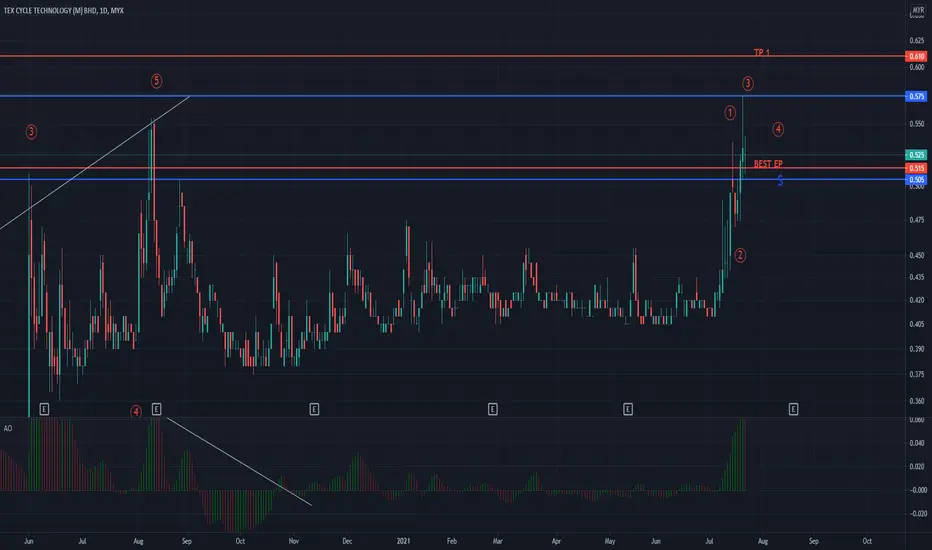Click the -0.020 value on the AO scale

point(918,514)
